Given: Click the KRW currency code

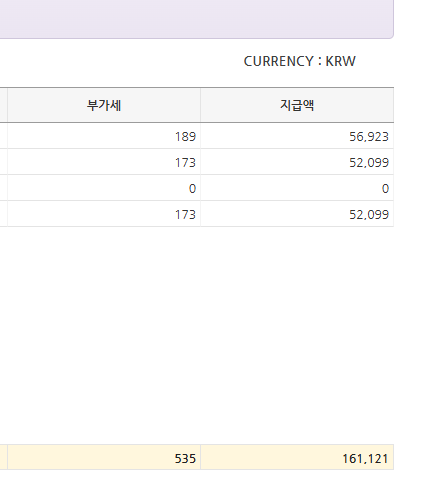Looking at the screenshot, I should (x=340, y=61).
